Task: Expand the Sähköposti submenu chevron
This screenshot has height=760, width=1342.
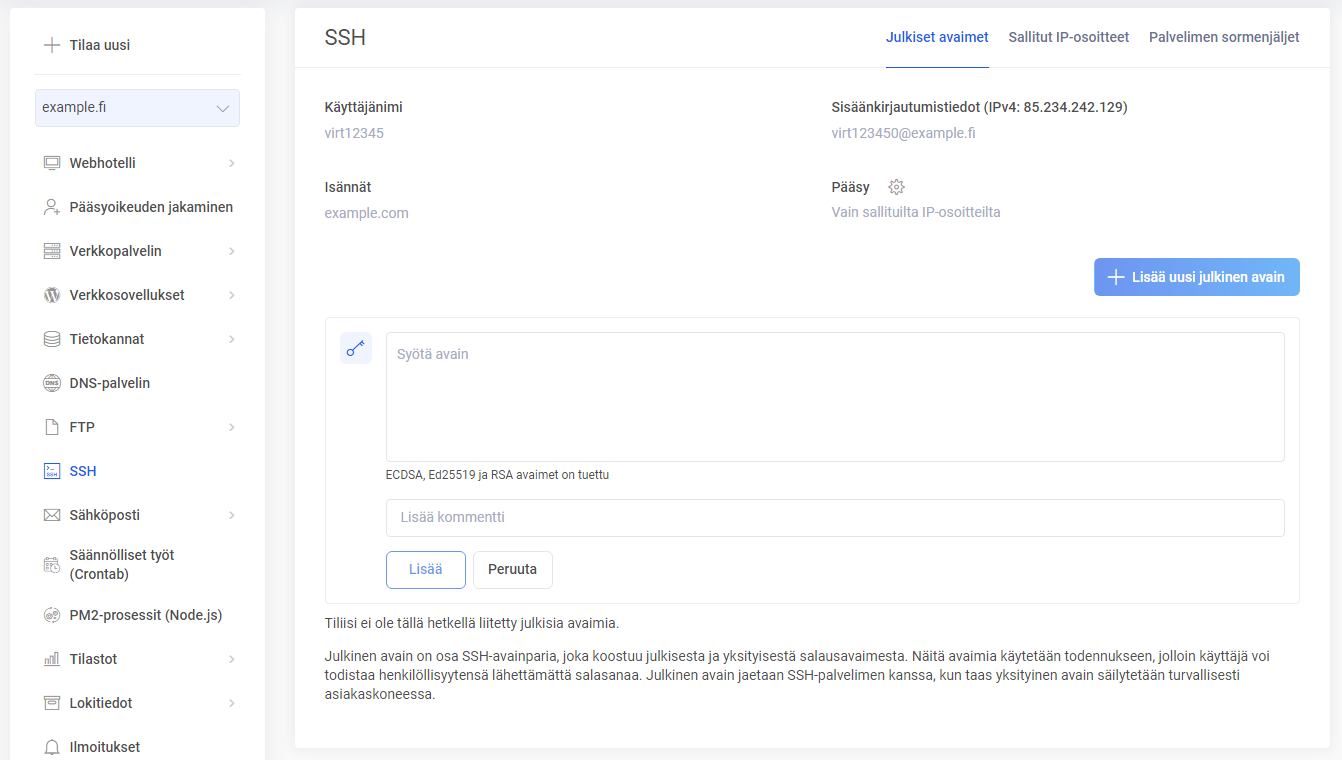Action: click(x=231, y=515)
